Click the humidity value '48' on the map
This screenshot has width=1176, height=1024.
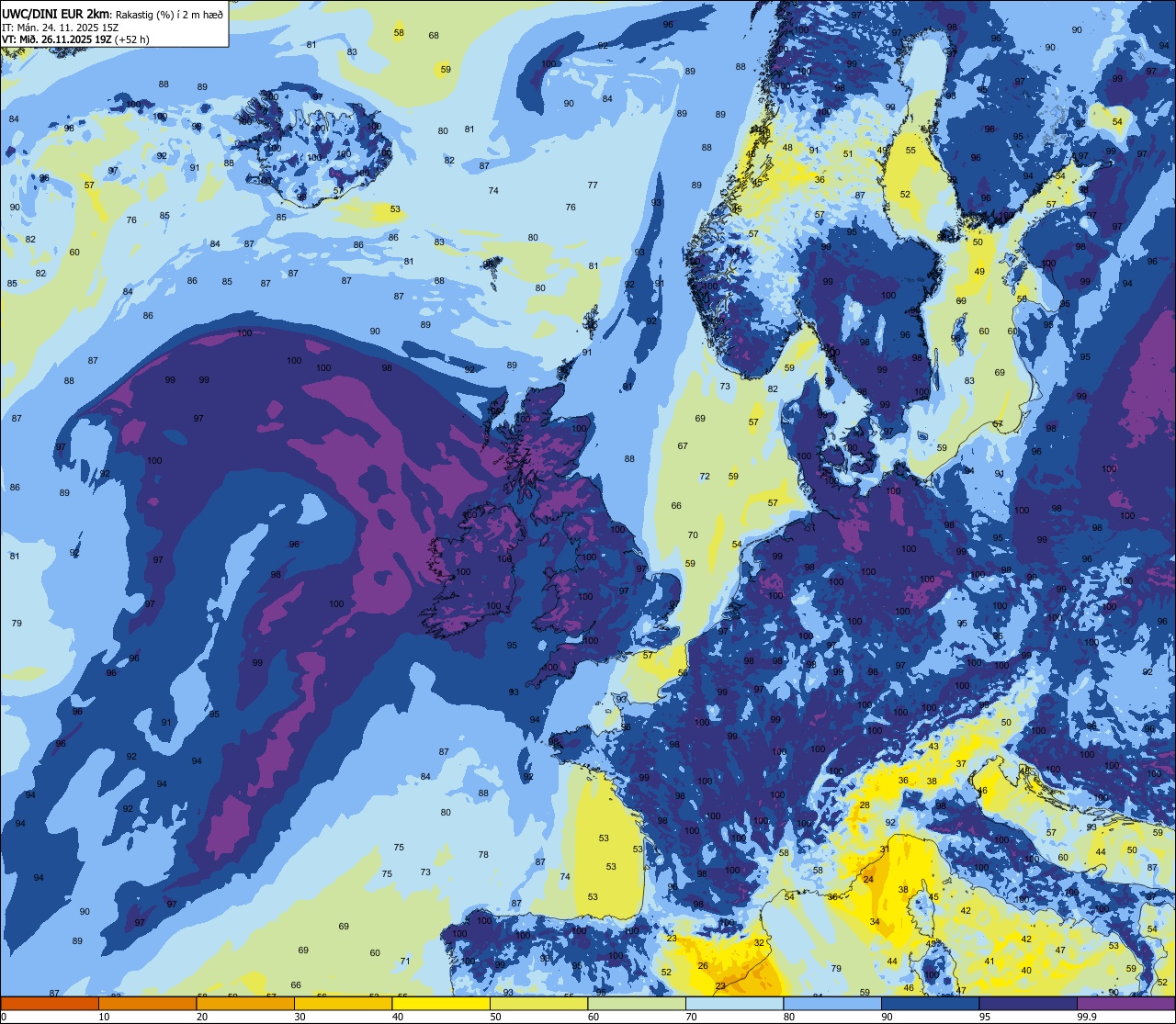(x=787, y=148)
